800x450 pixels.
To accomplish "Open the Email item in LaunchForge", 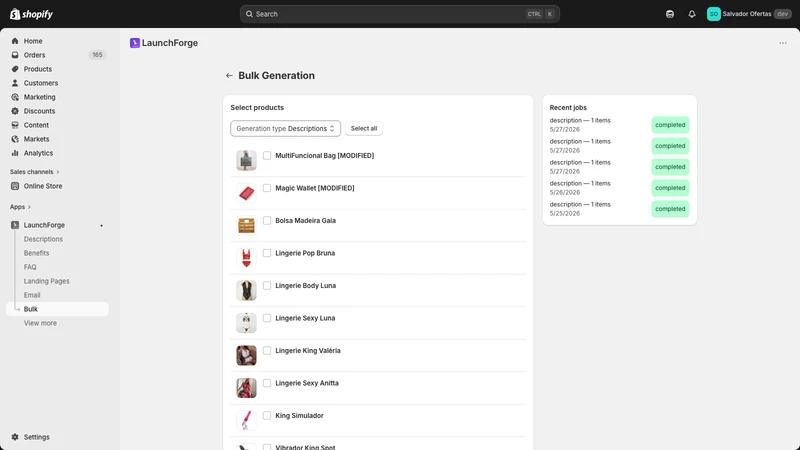I will pos(32,295).
